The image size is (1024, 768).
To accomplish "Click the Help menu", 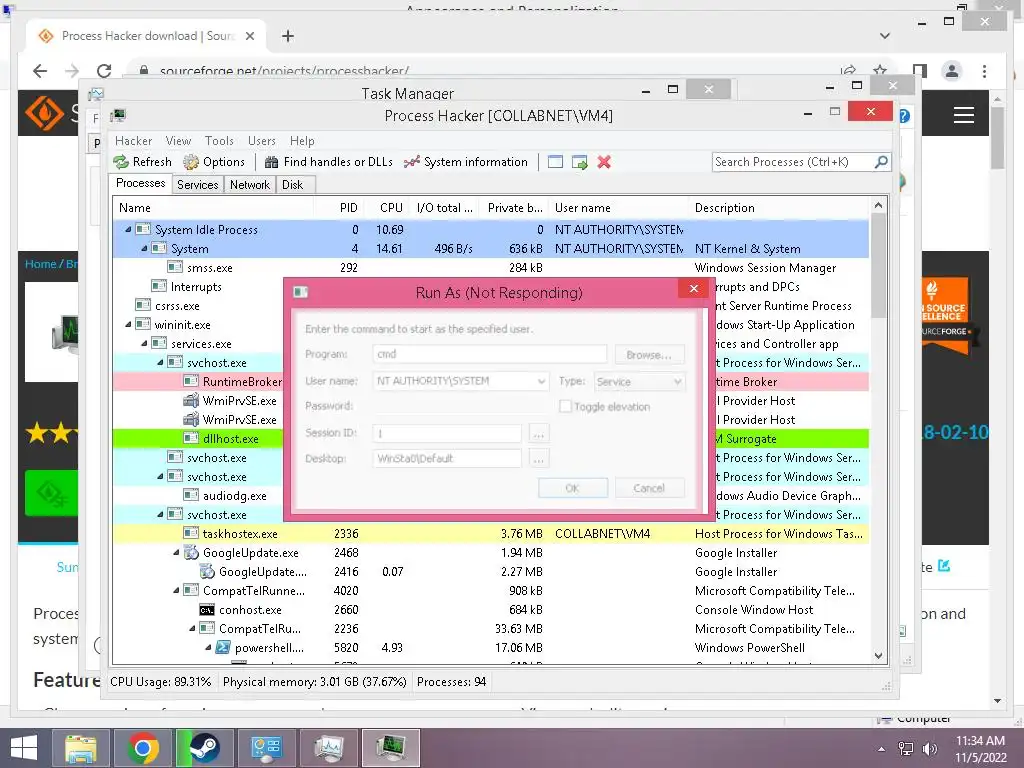I will coord(302,140).
